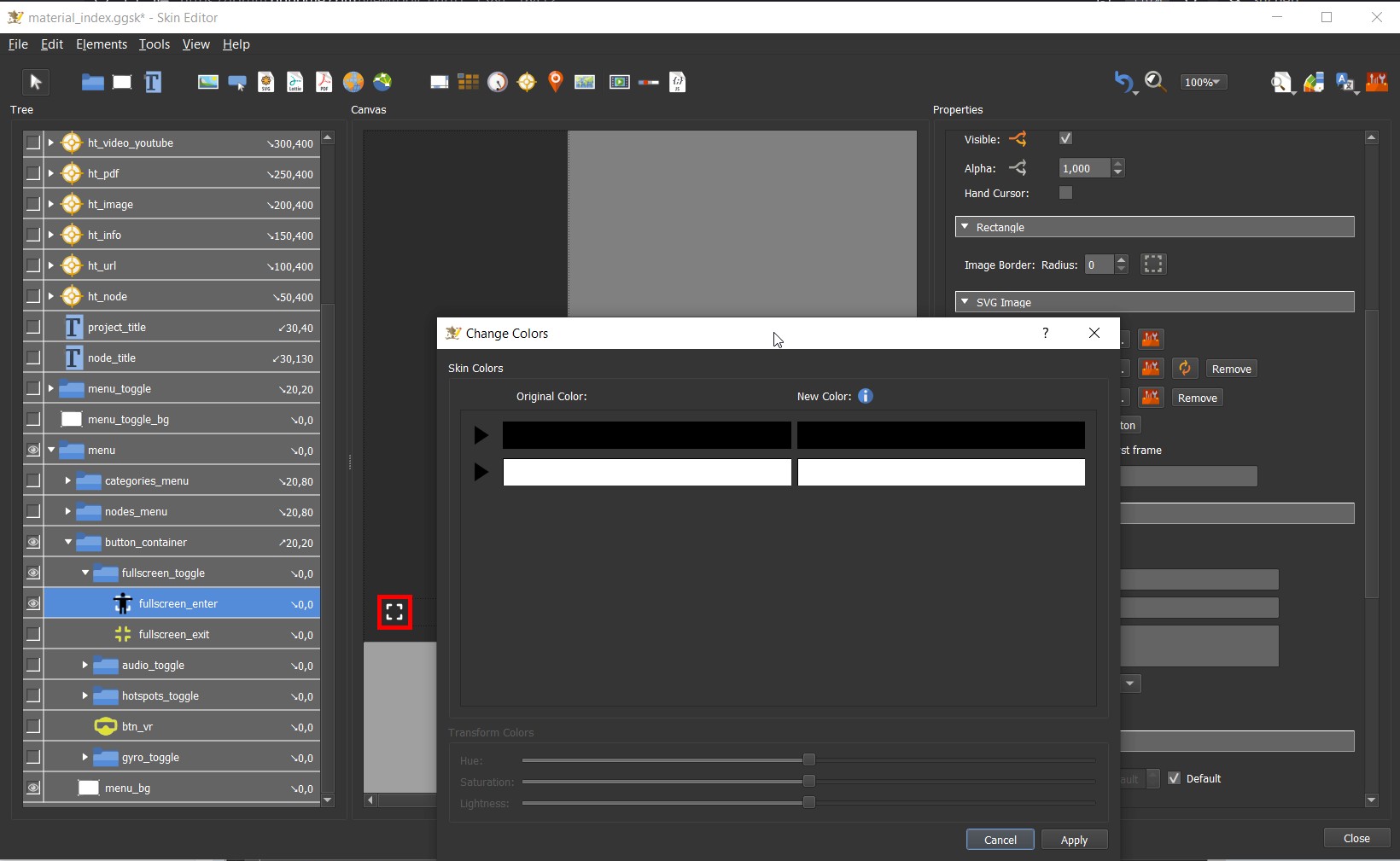Click the magnifier preview icon

pyautogui.click(x=1156, y=82)
